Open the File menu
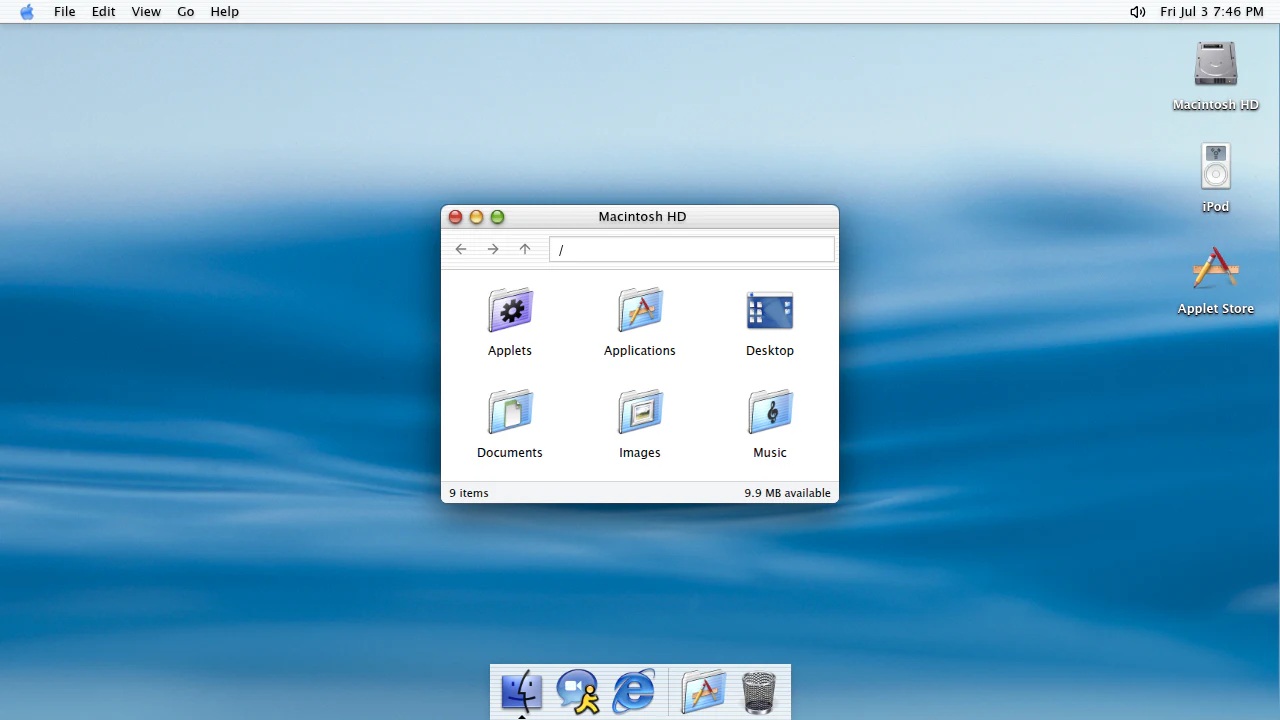Screen dimensions: 1280x720 tap(65, 12)
